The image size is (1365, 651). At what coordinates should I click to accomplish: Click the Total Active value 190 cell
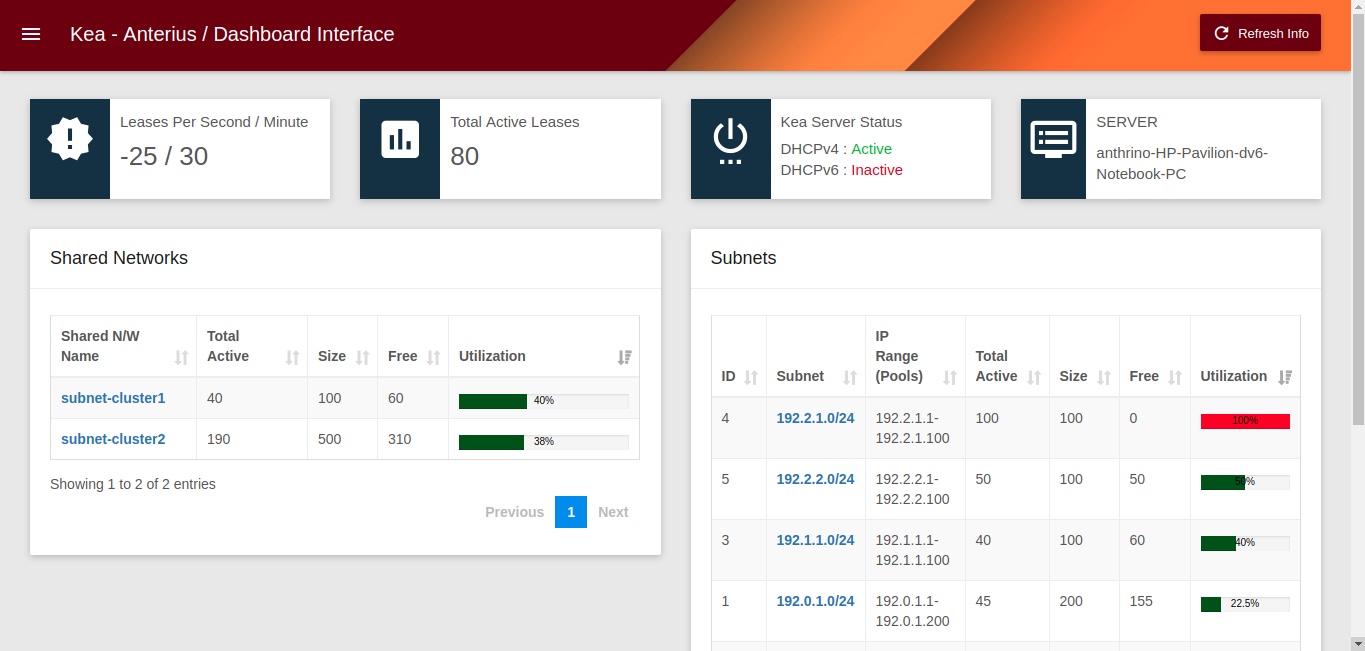tap(252, 439)
